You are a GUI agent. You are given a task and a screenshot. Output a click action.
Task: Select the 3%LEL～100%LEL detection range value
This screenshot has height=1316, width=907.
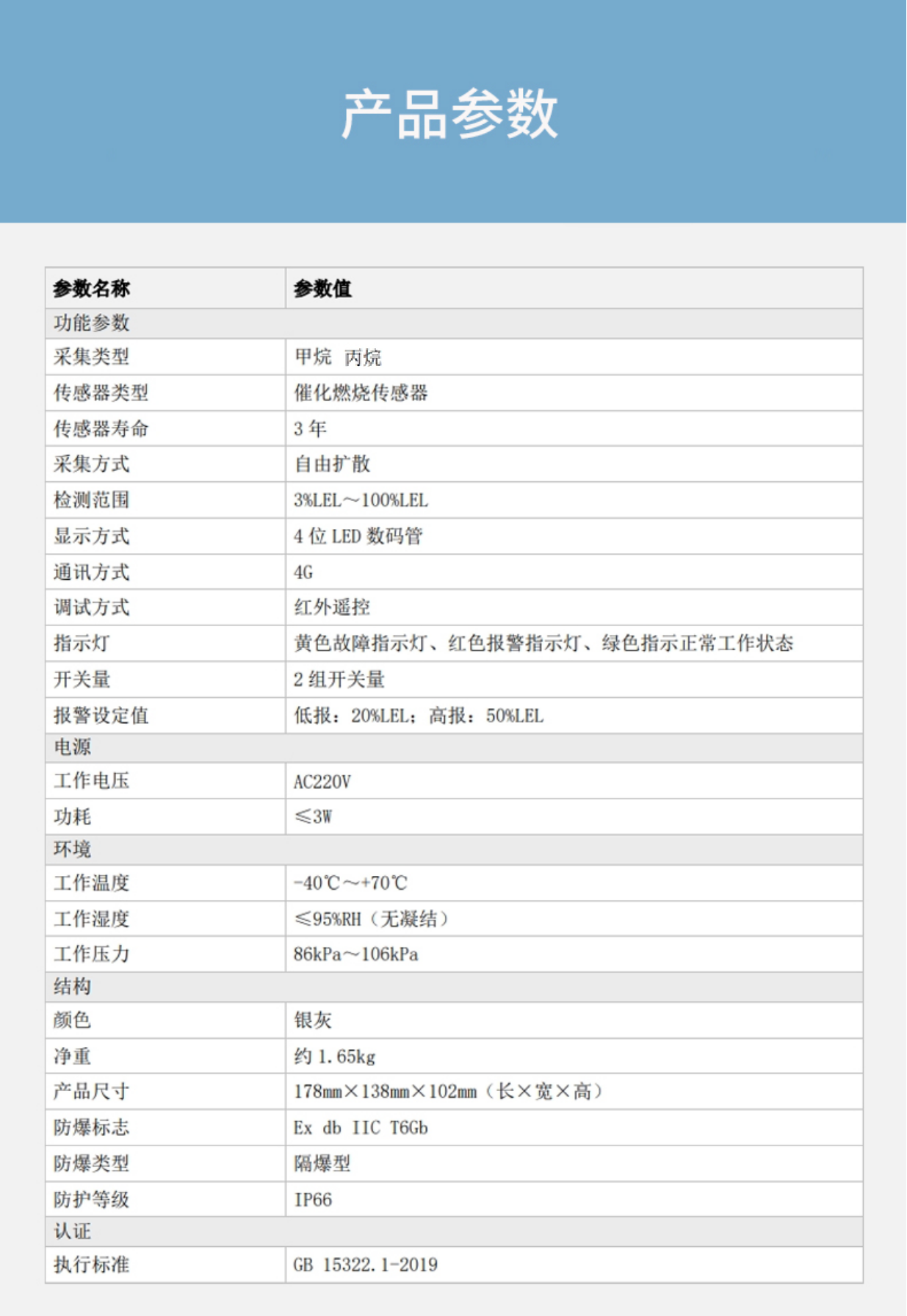point(361,500)
